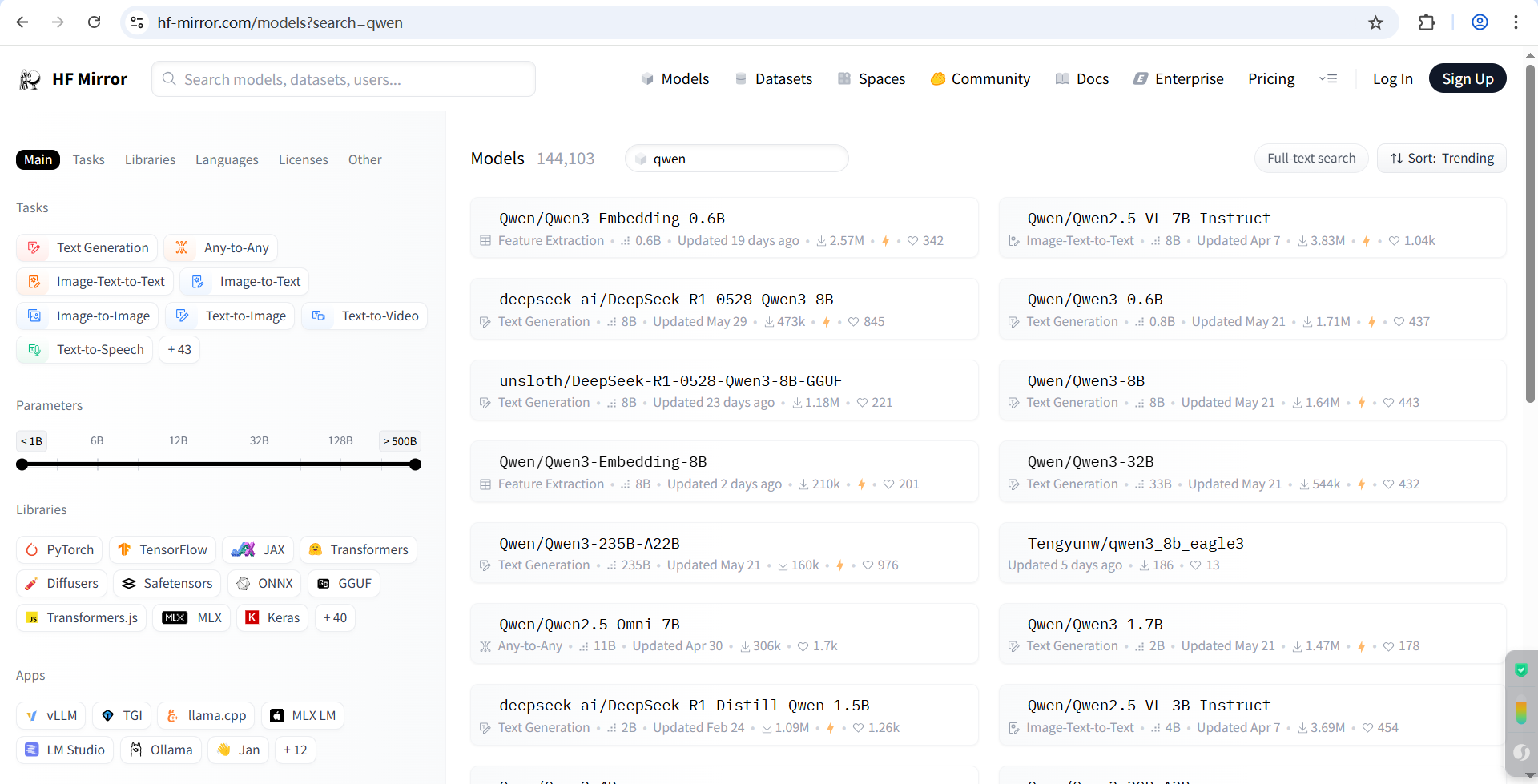Viewport: 1538px width, 784px height.
Task: Click the model name filter field containing qwen
Action: click(737, 159)
